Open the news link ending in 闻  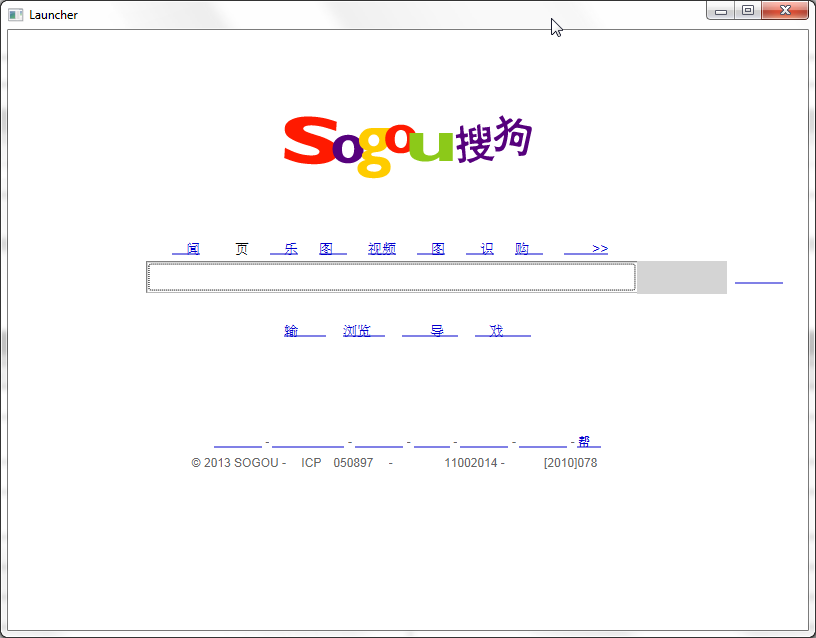[x=186, y=249]
